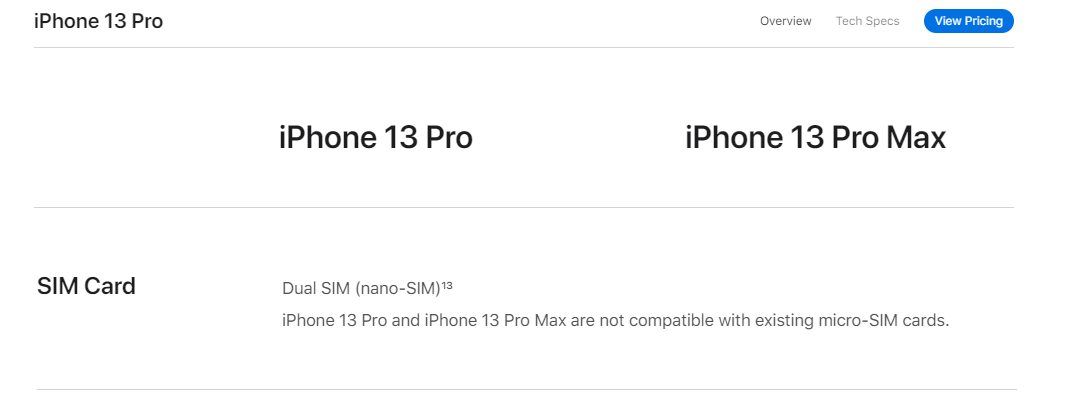Click the divider line beneath the navigation bar
This screenshot has height=412, width=1071.
[524, 47]
